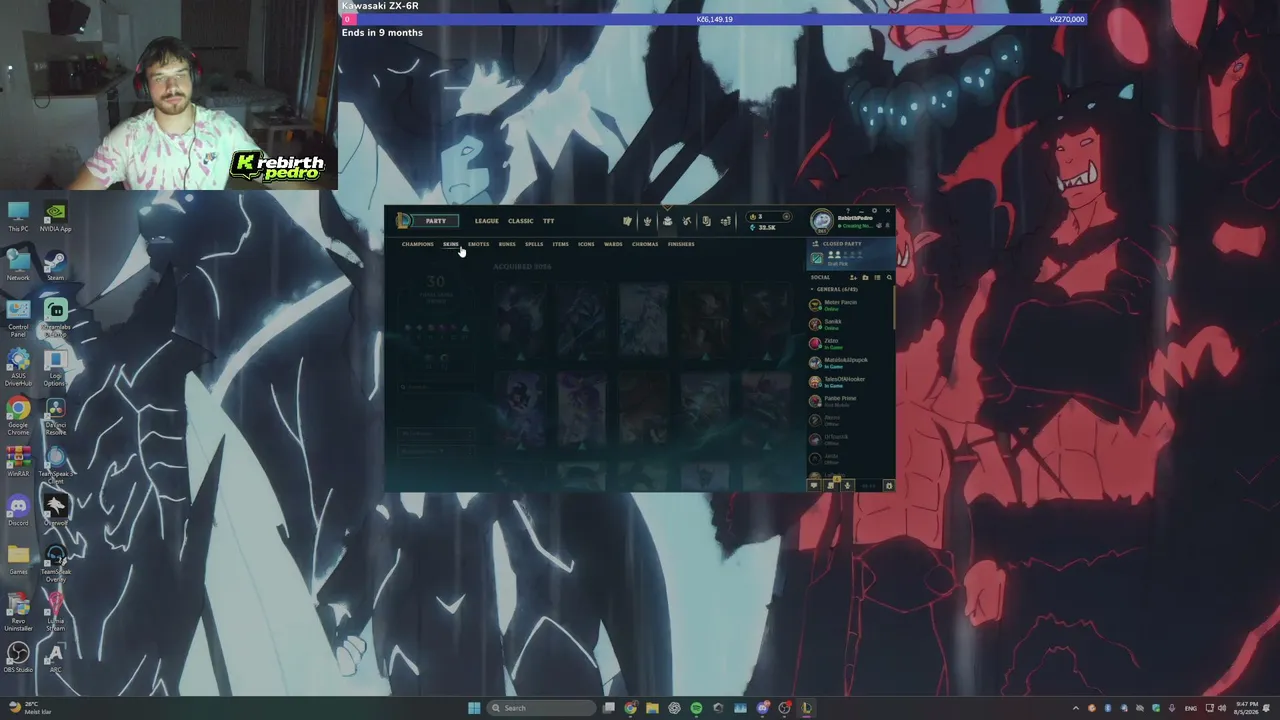Click the microphone voice icon in League client

pos(847,485)
